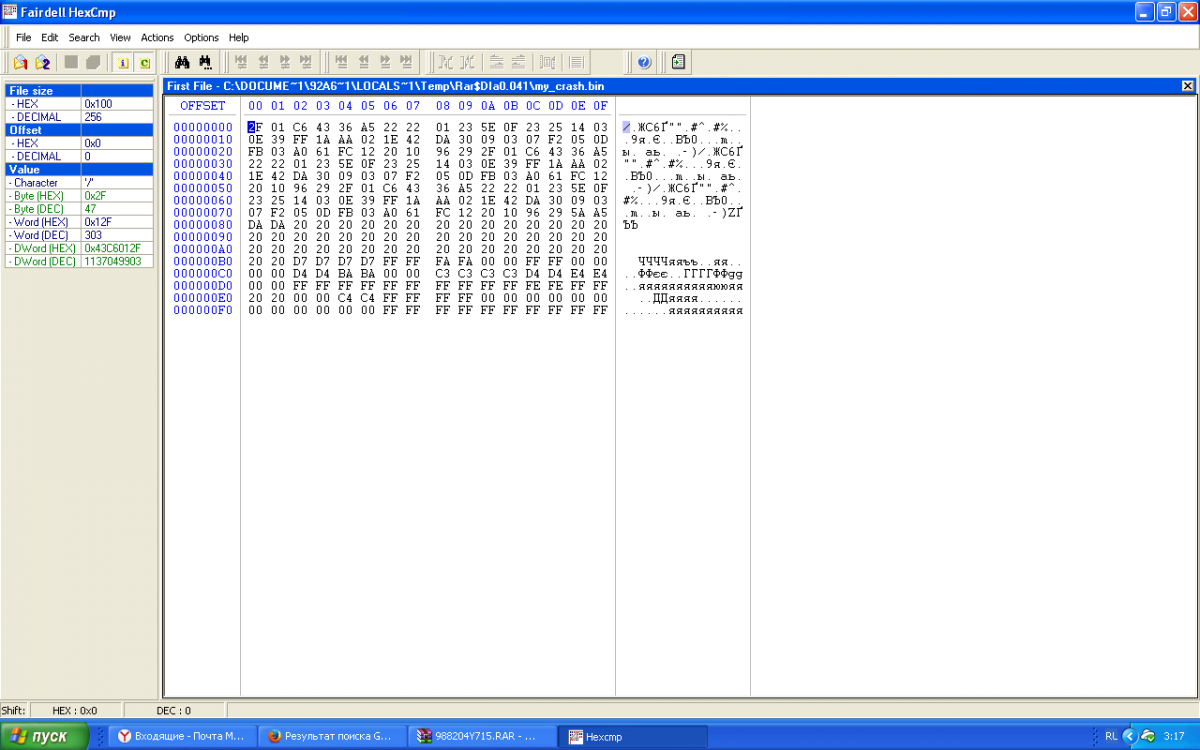
Task: Open the blue question mark Help icon
Action: pyautogui.click(x=644, y=62)
